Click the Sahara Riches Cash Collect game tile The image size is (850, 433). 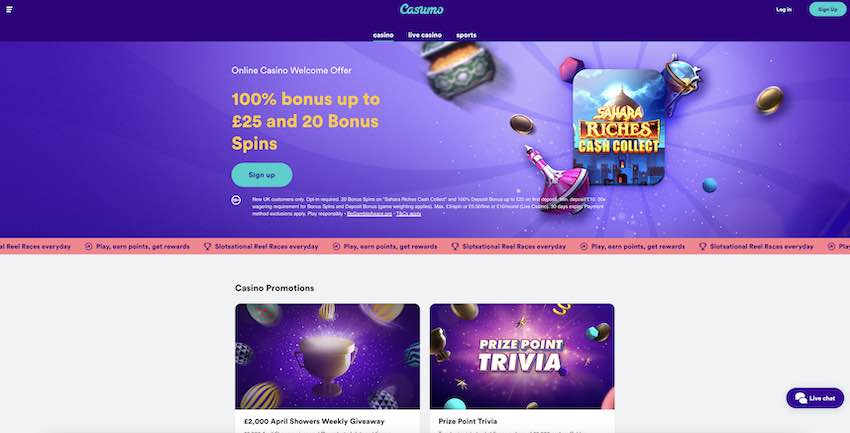click(619, 127)
